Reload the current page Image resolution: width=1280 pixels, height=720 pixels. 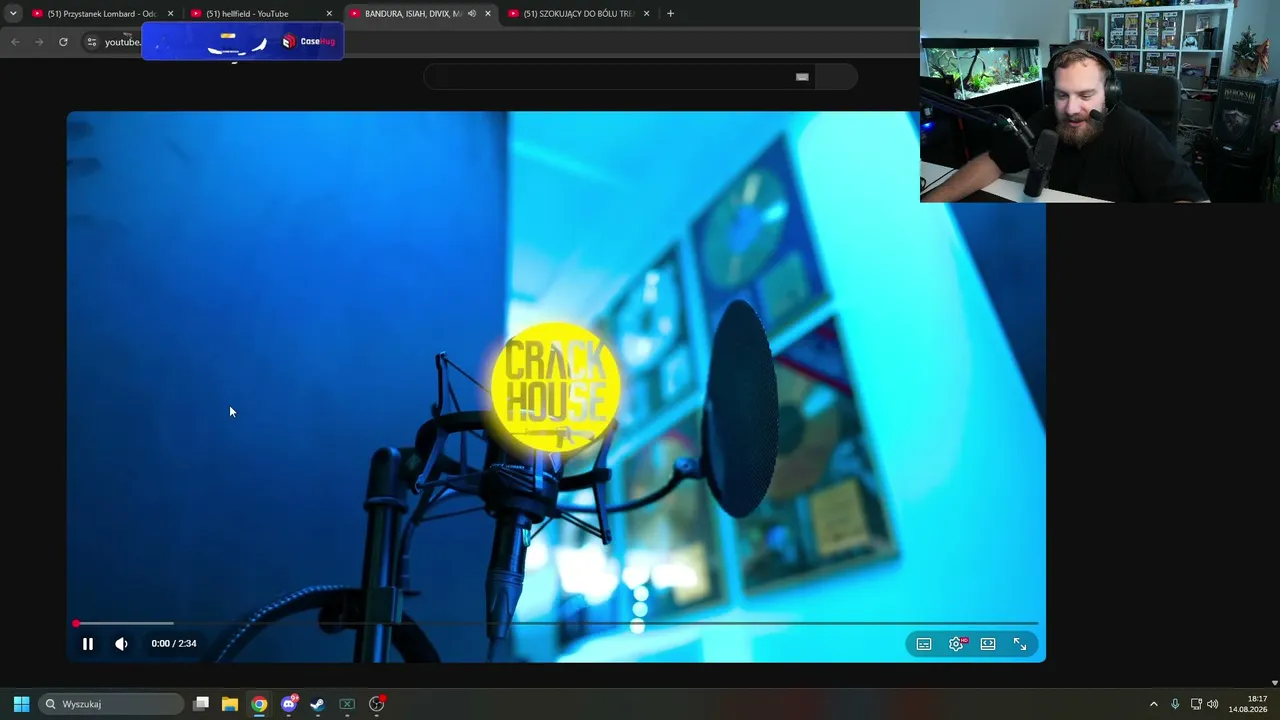(x=63, y=42)
